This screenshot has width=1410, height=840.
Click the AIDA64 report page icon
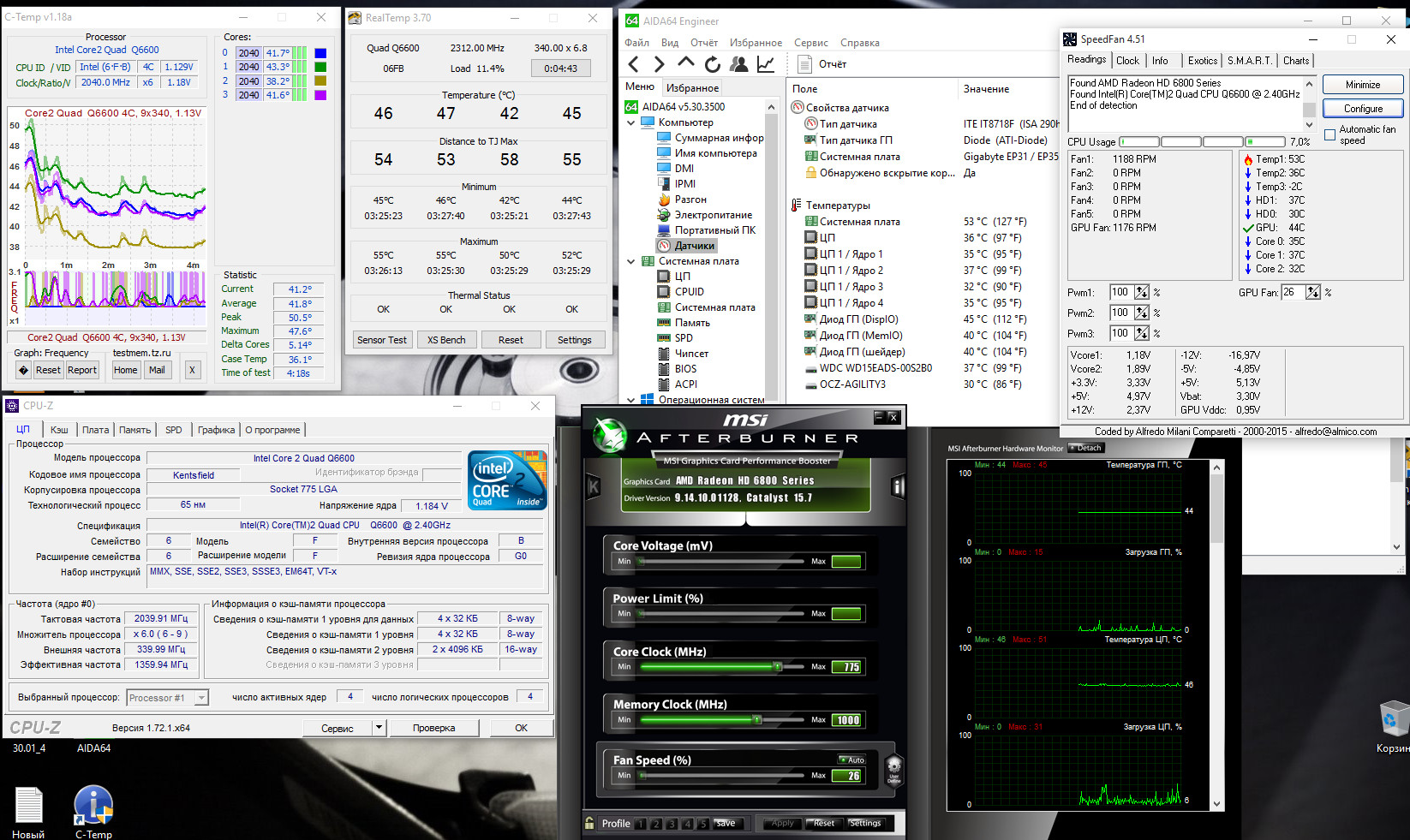pos(804,64)
